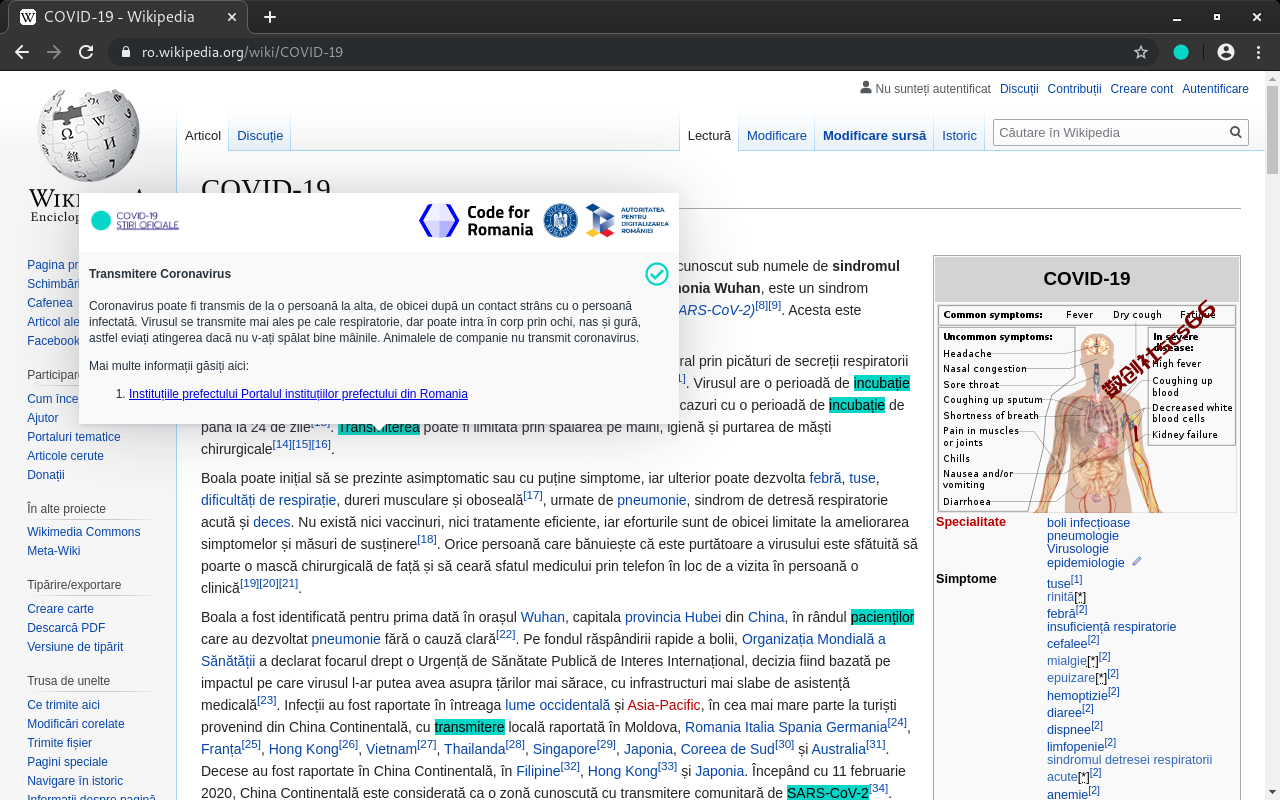Open the pneumologie infobox link
Image resolution: width=1280 pixels, height=800 pixels.
[1083, 536]
